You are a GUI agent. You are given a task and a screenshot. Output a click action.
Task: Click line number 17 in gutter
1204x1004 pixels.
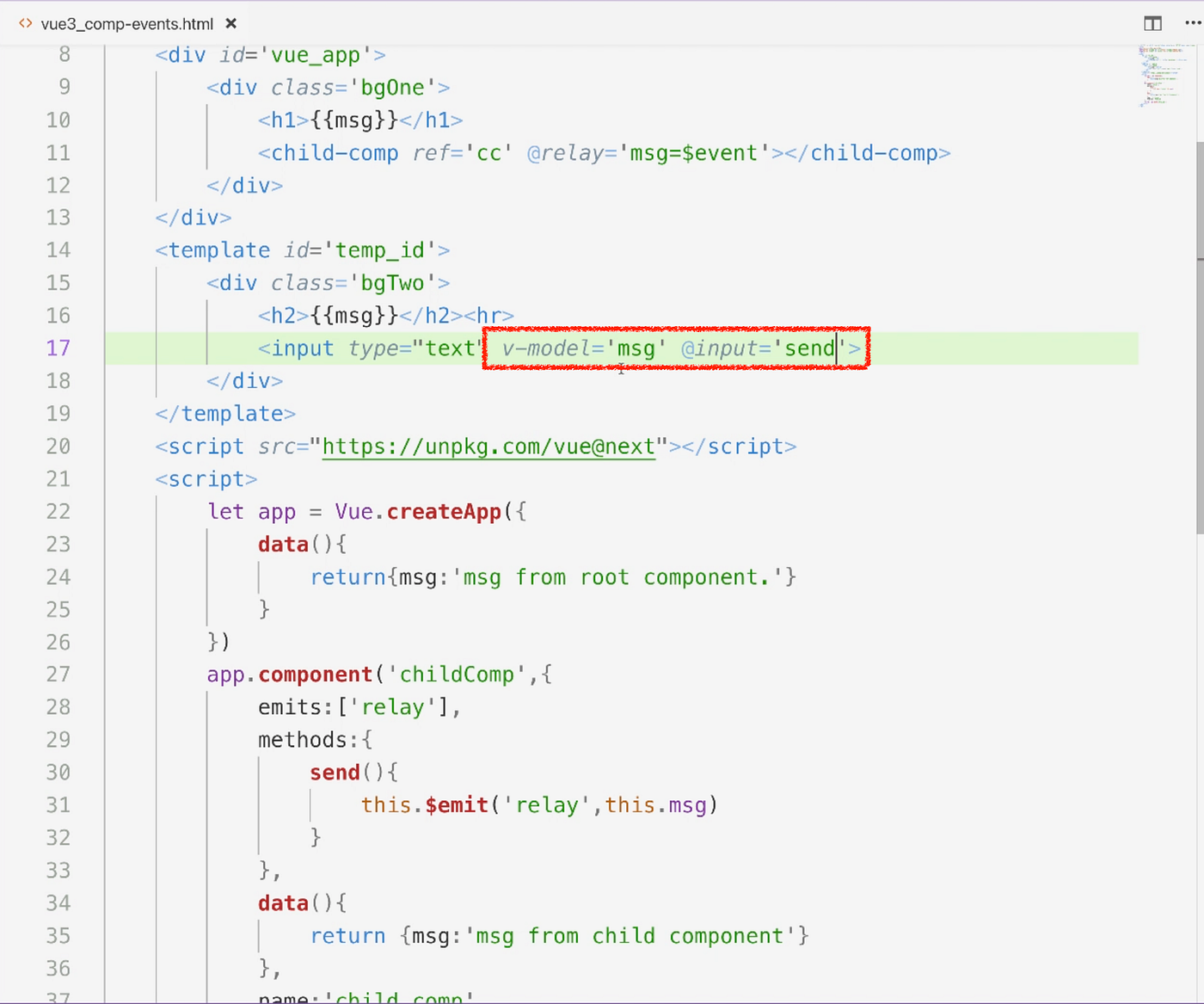point(58,348)
